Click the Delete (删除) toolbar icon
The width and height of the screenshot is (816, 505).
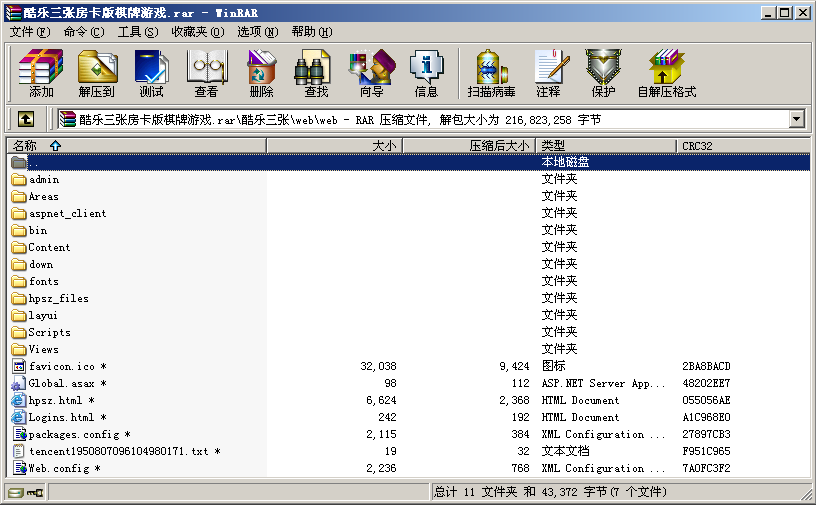(261, 73)
